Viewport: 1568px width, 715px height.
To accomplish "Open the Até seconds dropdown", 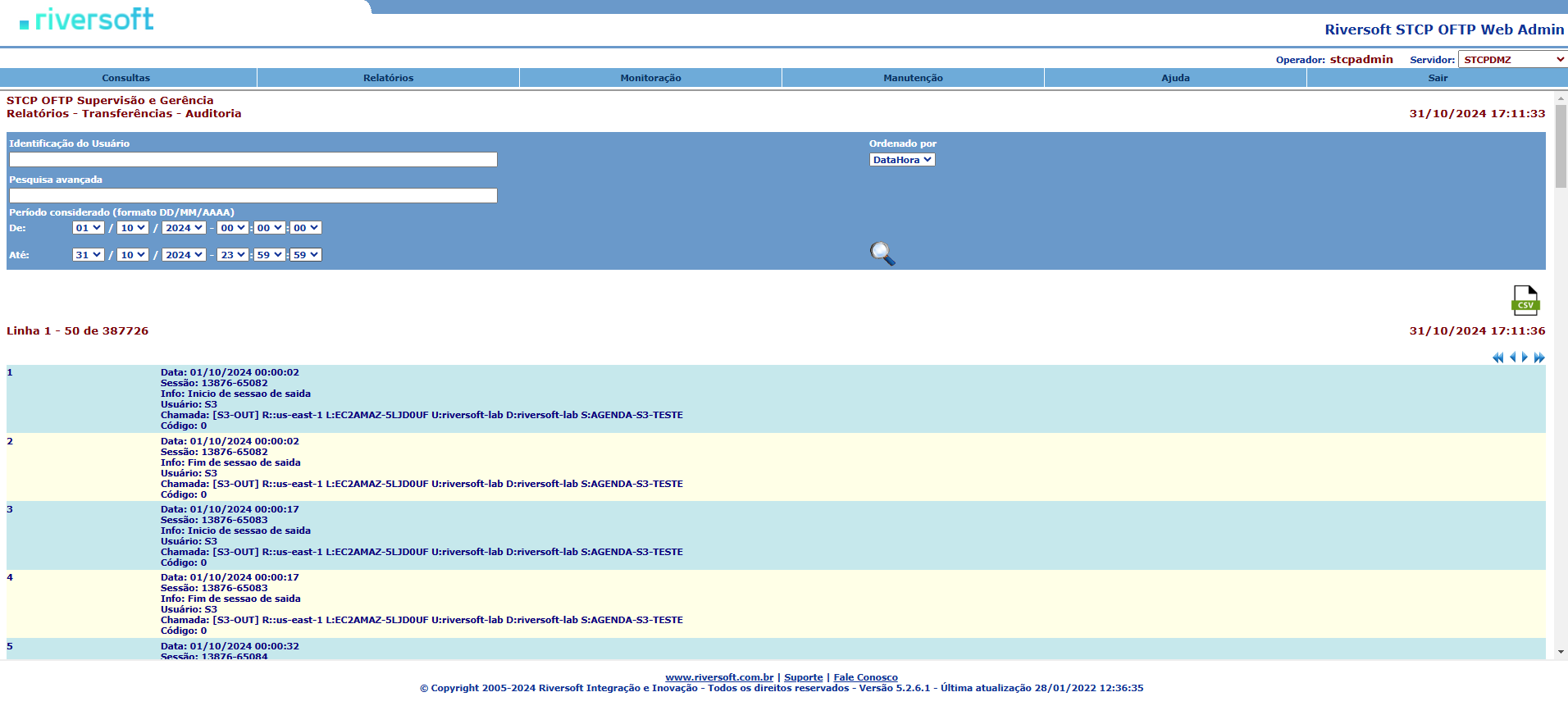I will pos(306,255).
